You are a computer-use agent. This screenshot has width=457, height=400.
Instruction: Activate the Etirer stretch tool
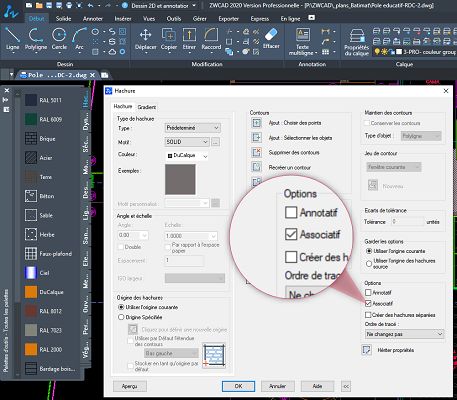(x=189, y=39)
